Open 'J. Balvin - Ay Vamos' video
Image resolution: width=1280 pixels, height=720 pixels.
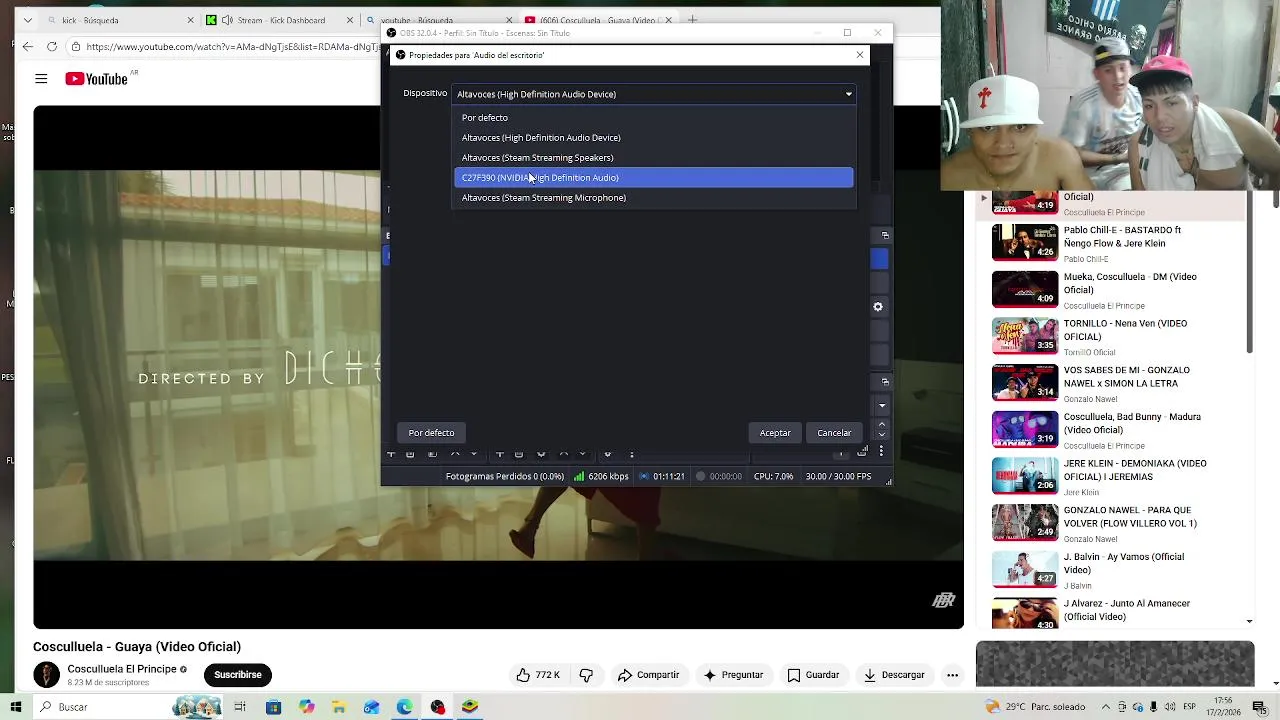point(1124,563)
